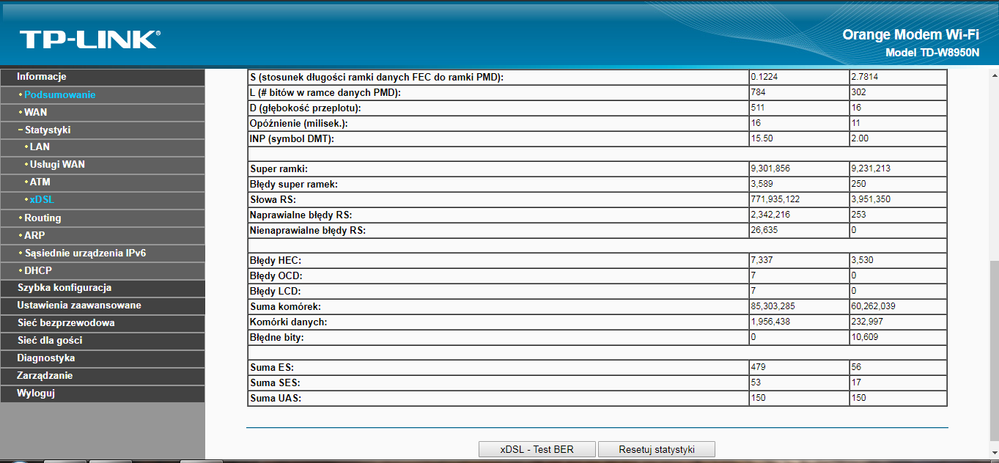Collapse the Statystyki submenu

click(47, 130)
